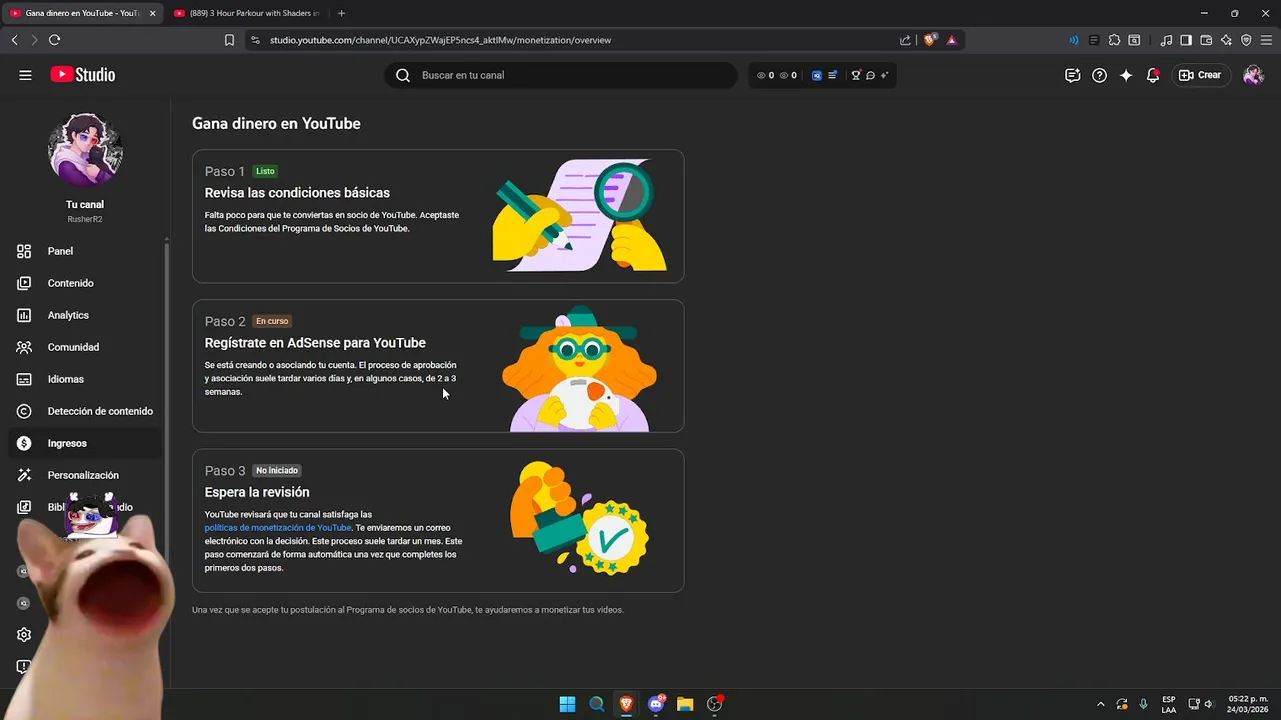1281x720 pixels.
Task: Click the channel profile picture in the sidebar
Action: pos(85,150)
